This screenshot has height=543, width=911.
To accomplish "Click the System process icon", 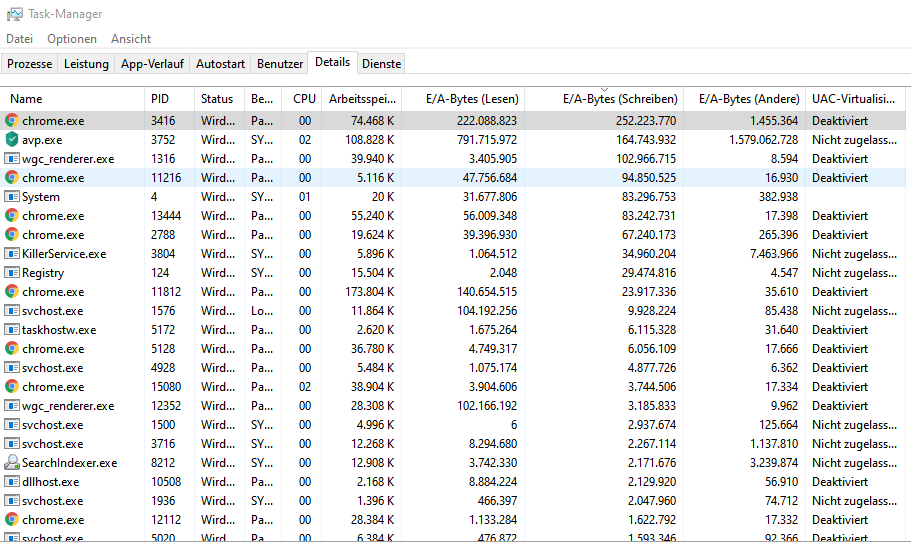I will click(12, 196).
